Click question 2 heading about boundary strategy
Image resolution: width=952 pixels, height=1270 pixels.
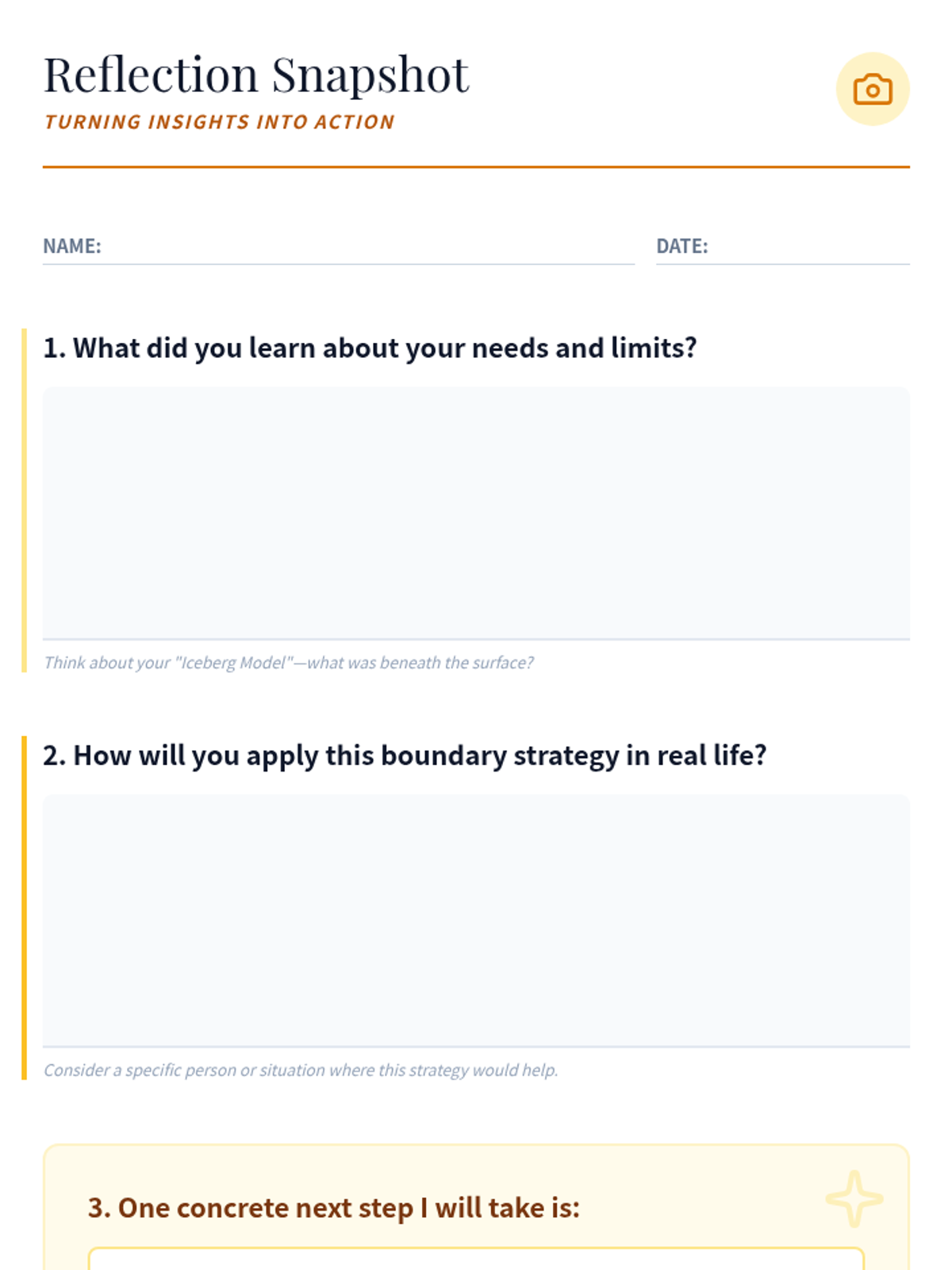[x=405, y=755]
